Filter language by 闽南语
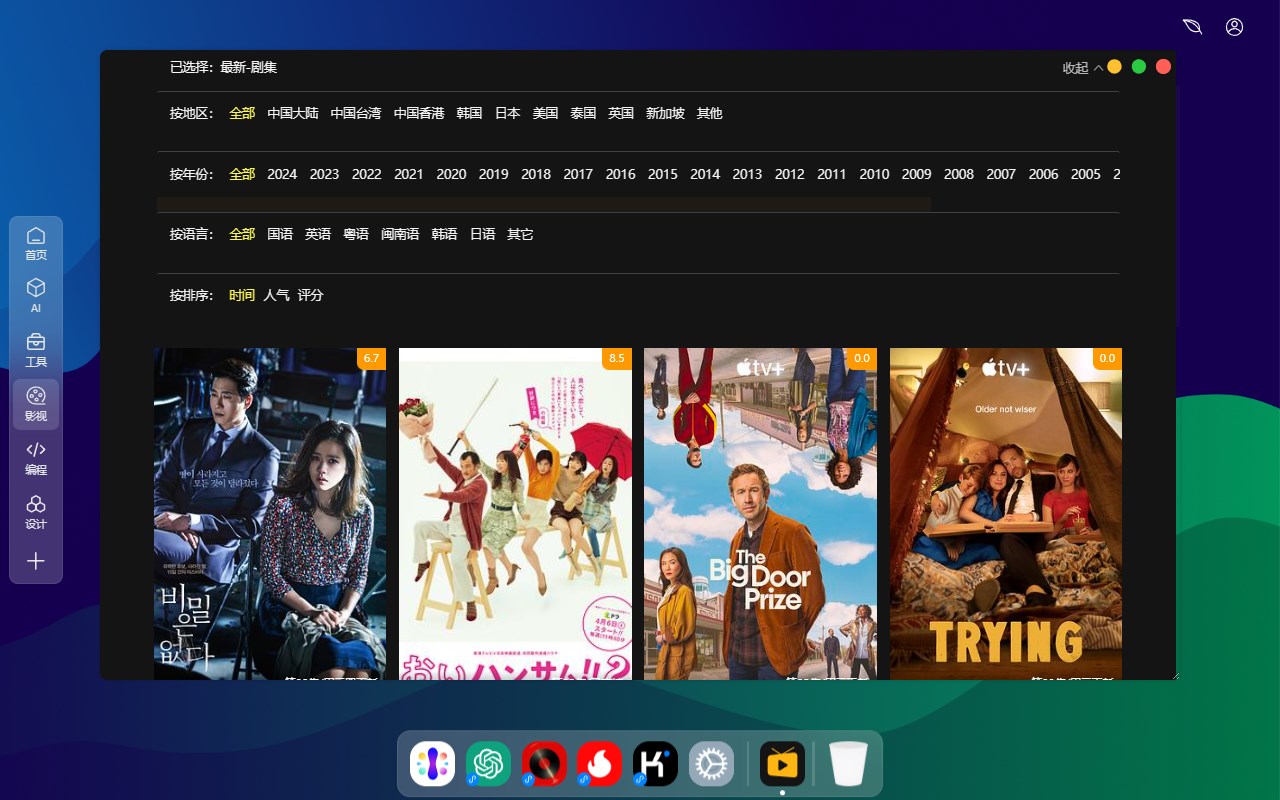Screen dimensions: 1280x800 point(400,234)
